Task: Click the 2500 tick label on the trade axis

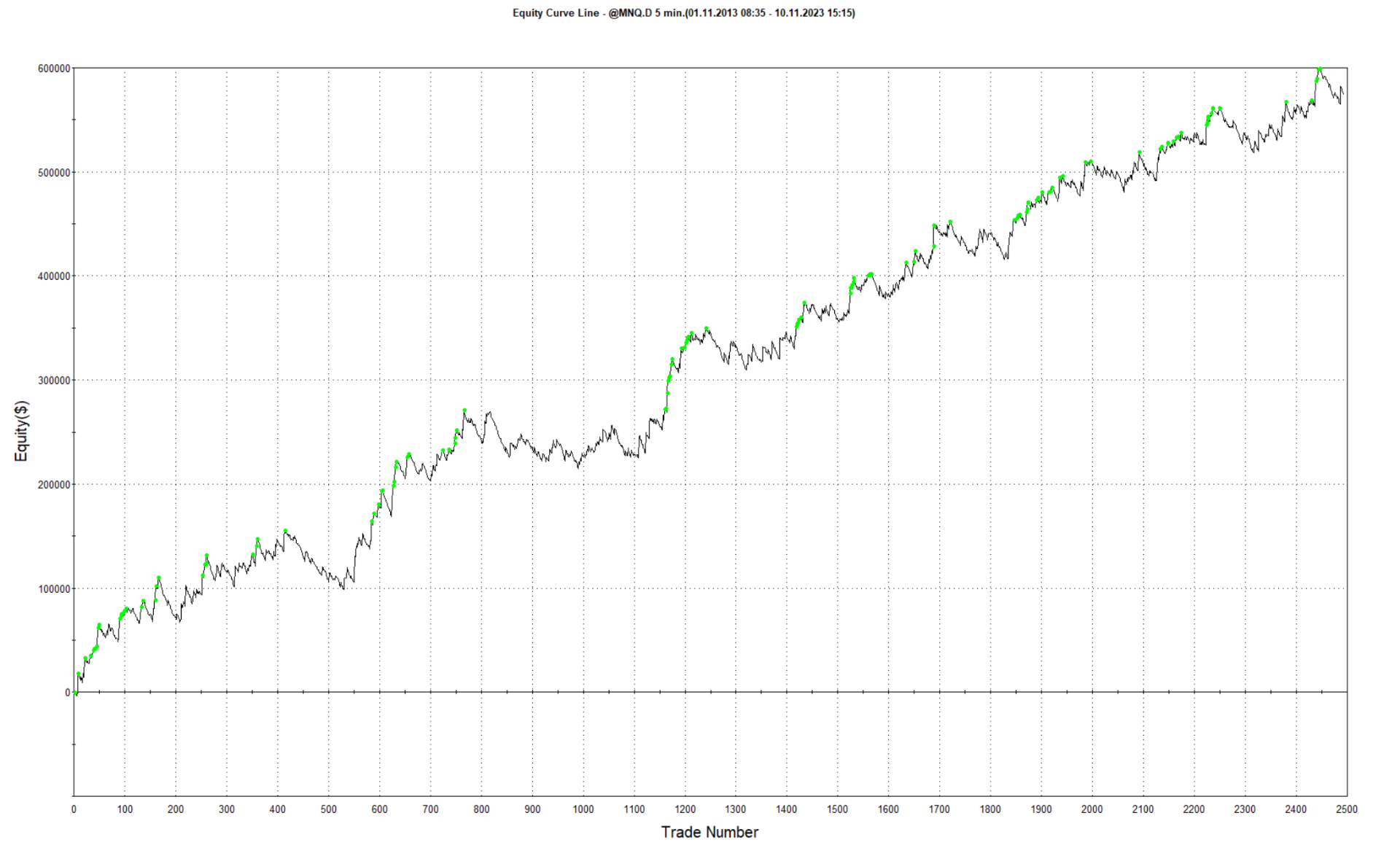Action: coord(1346,809)
